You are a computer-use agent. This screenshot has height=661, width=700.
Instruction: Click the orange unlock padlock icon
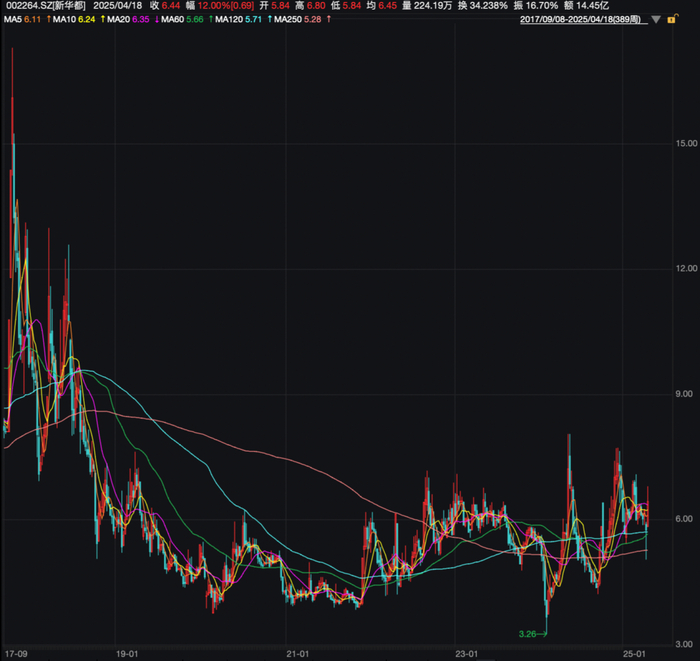[x=672, y=19]
